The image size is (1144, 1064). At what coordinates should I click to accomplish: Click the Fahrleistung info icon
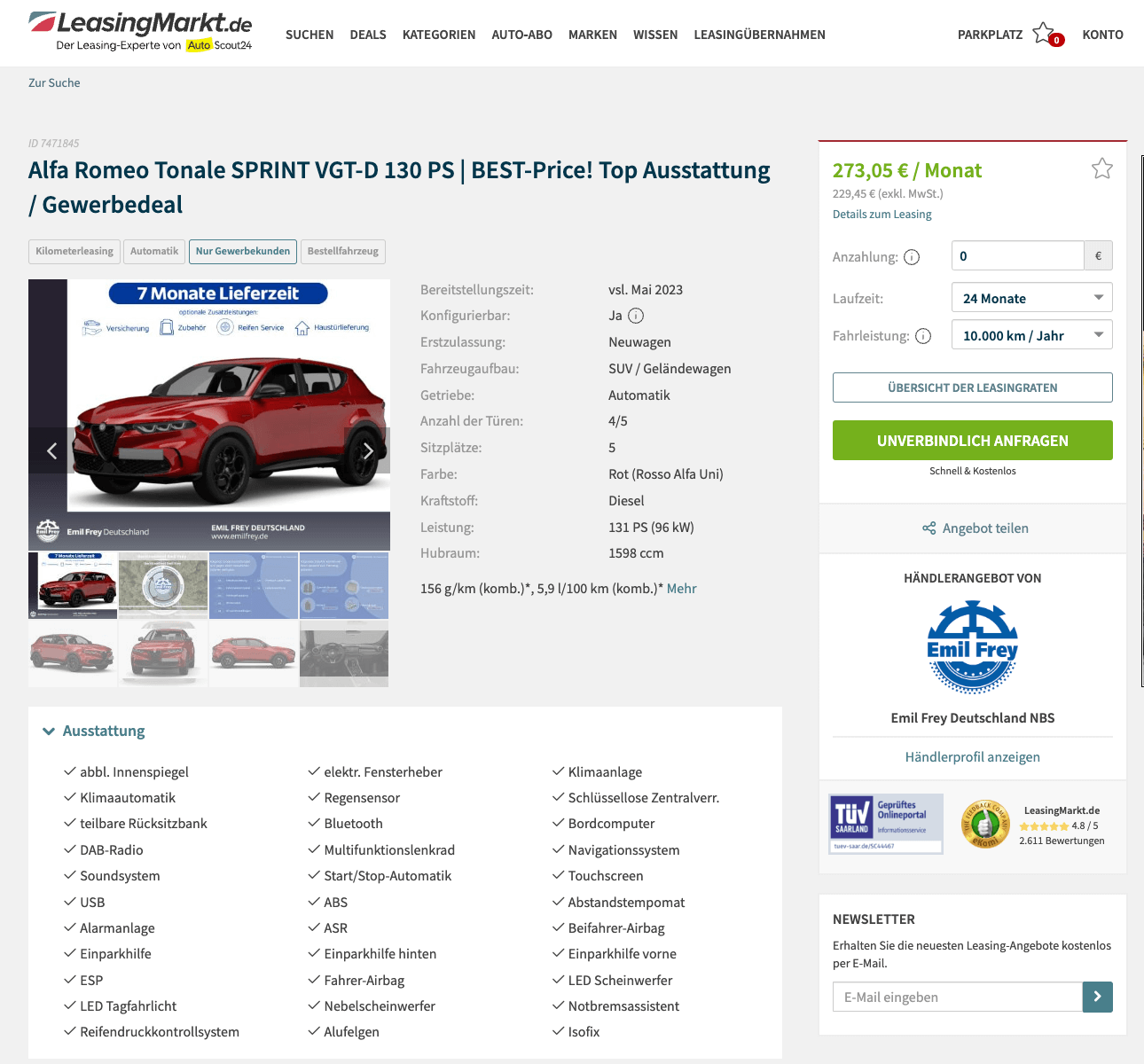[x=923, y=336]
